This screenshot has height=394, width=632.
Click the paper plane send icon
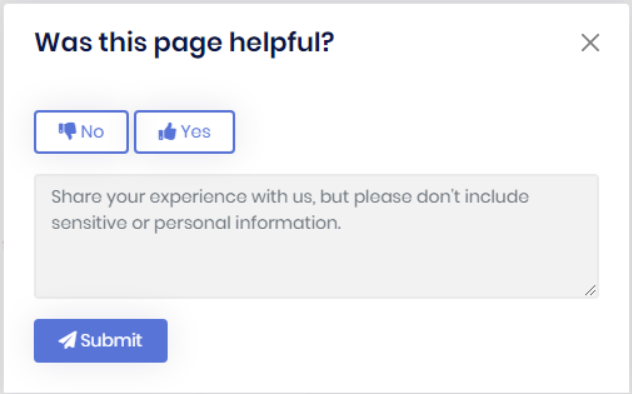click(x=67, y=340)
